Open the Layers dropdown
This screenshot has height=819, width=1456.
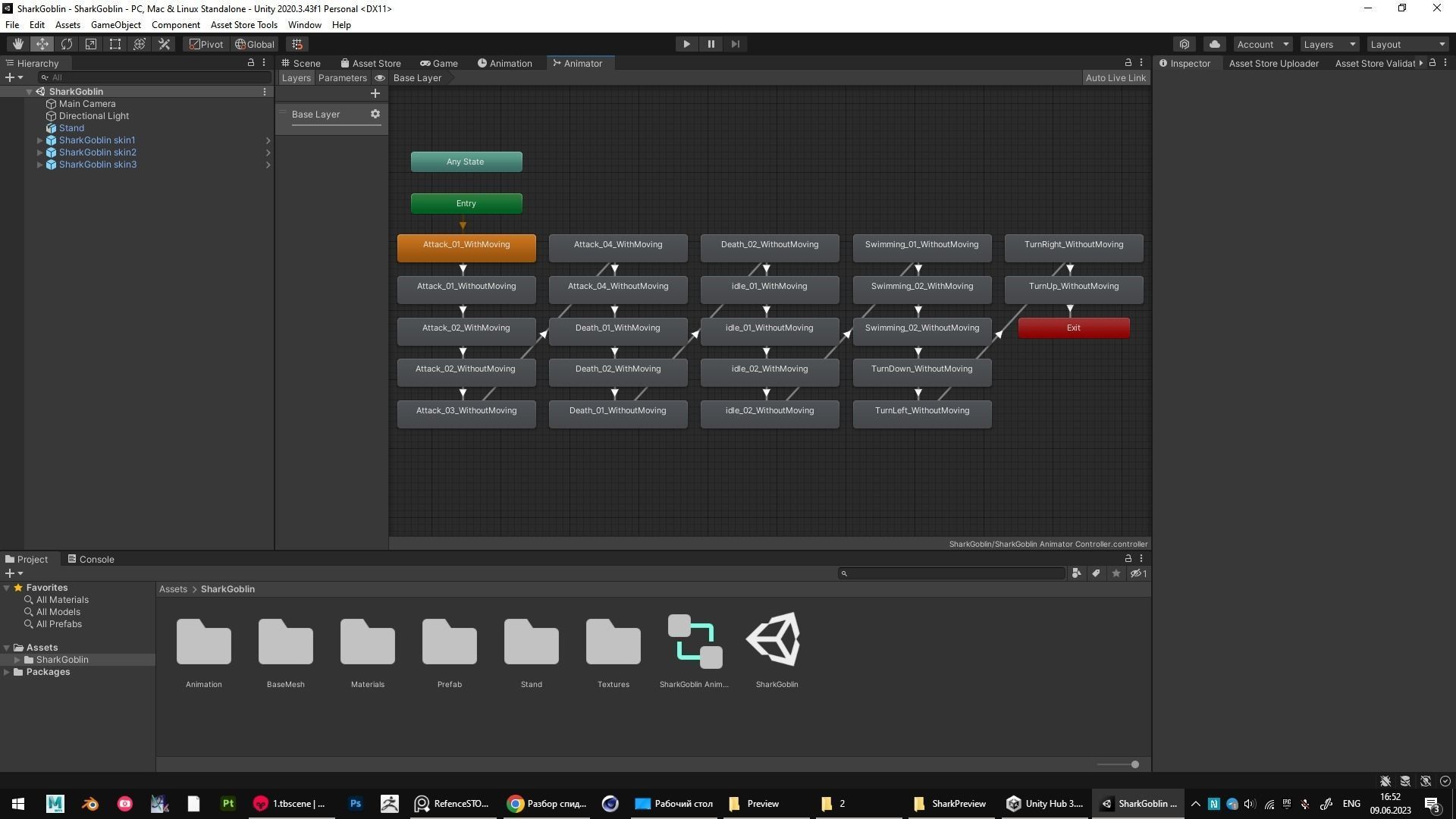point(1329,44)
